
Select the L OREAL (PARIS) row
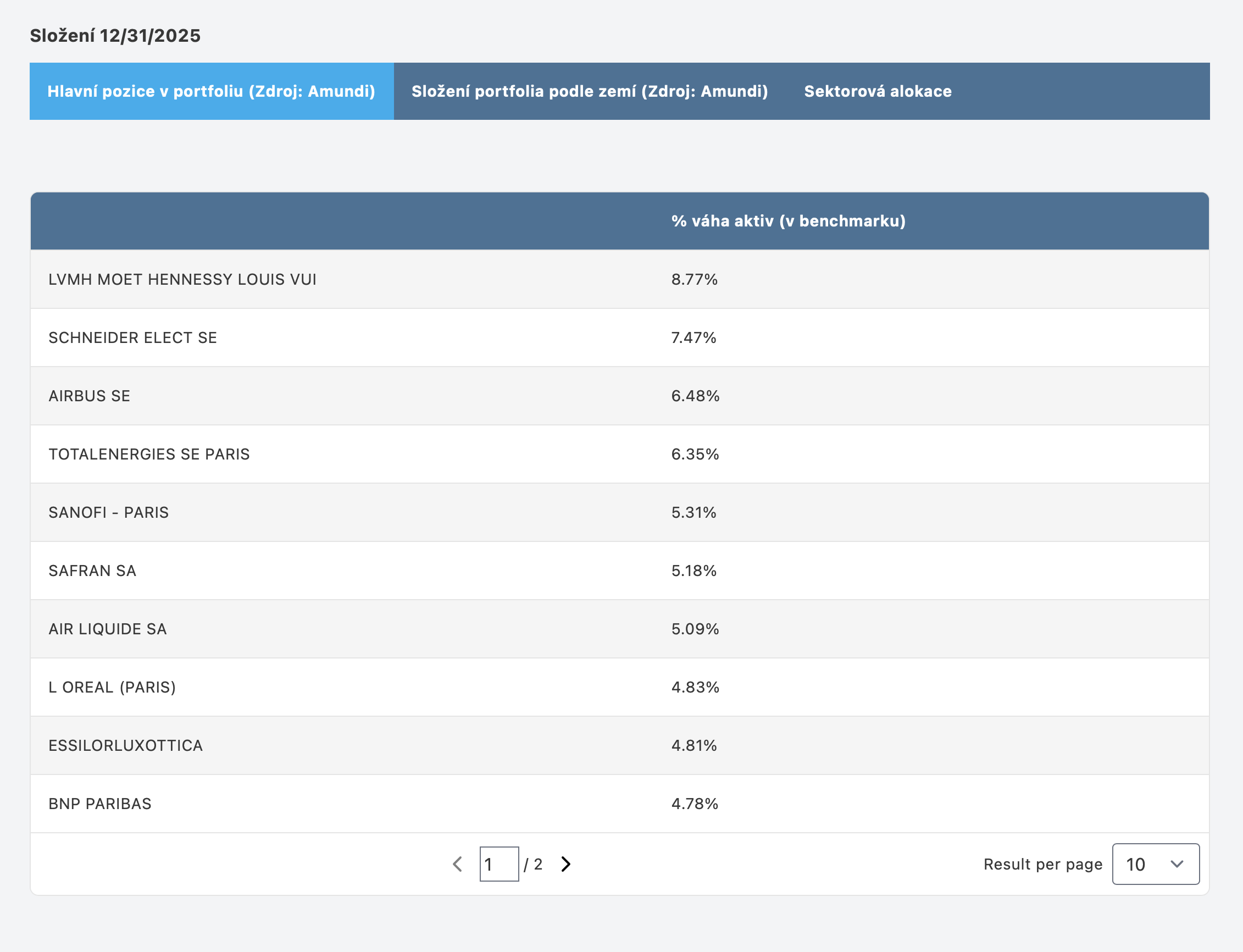coord(112,688)
